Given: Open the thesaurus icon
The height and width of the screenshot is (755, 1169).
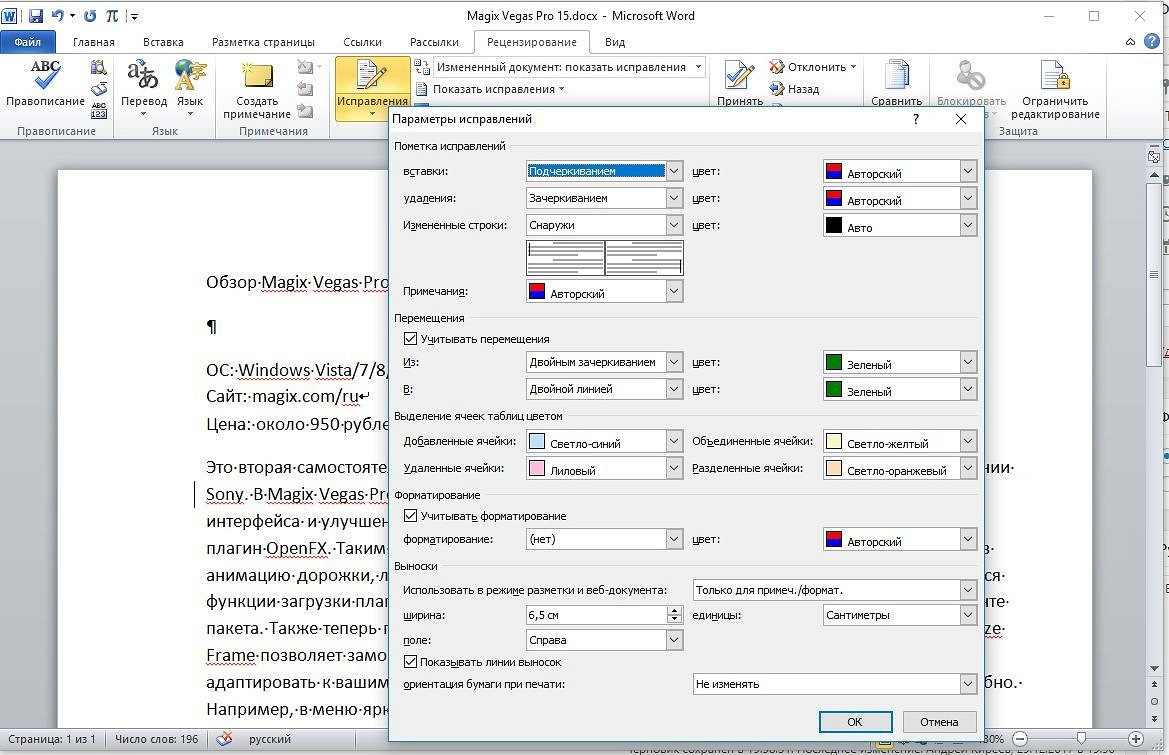Looking at the screenshot, I should pos(98,89).
